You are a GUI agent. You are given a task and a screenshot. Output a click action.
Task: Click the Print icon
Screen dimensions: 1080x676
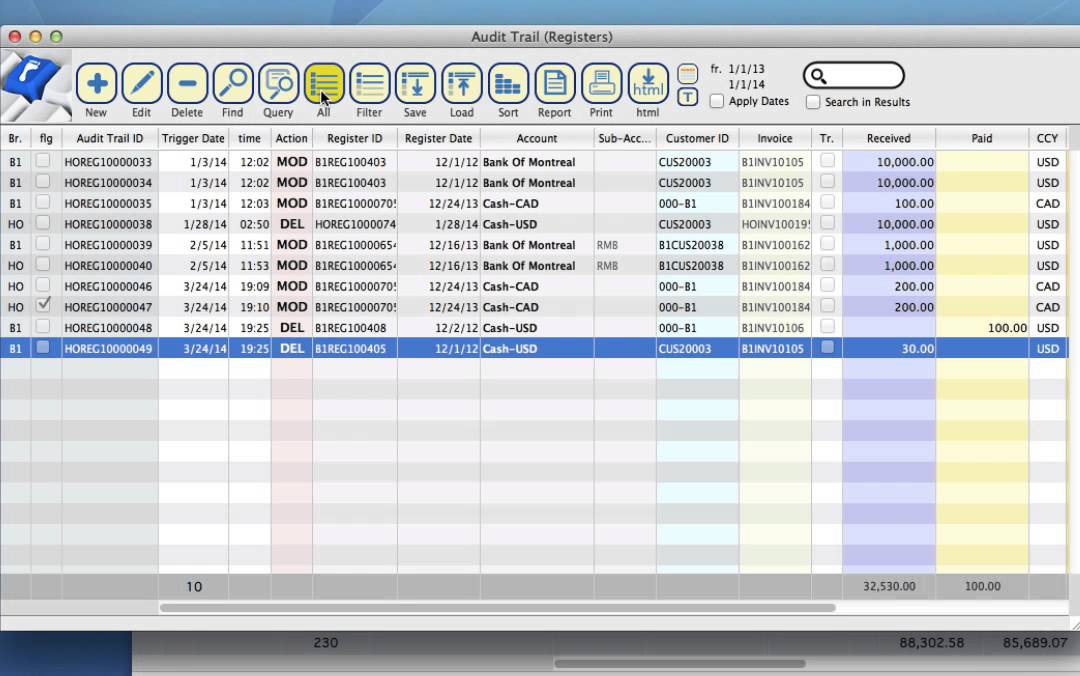point(601,83)
